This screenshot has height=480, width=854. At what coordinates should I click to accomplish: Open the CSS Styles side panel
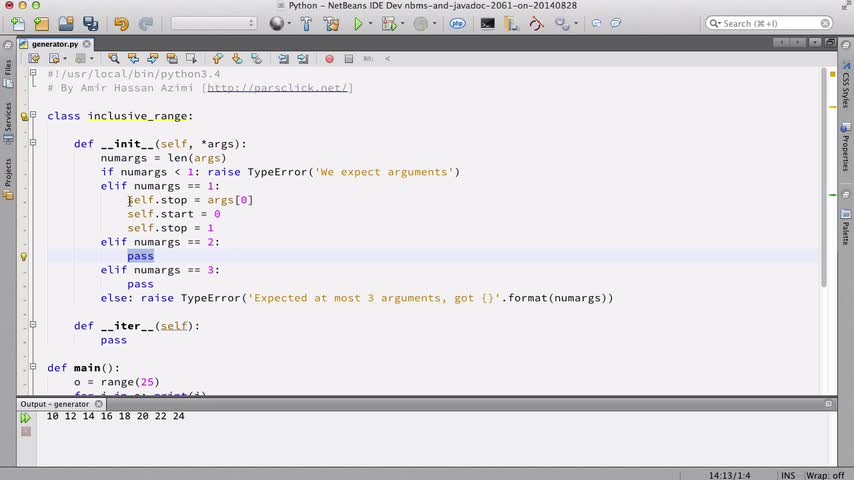click(845, 86)
